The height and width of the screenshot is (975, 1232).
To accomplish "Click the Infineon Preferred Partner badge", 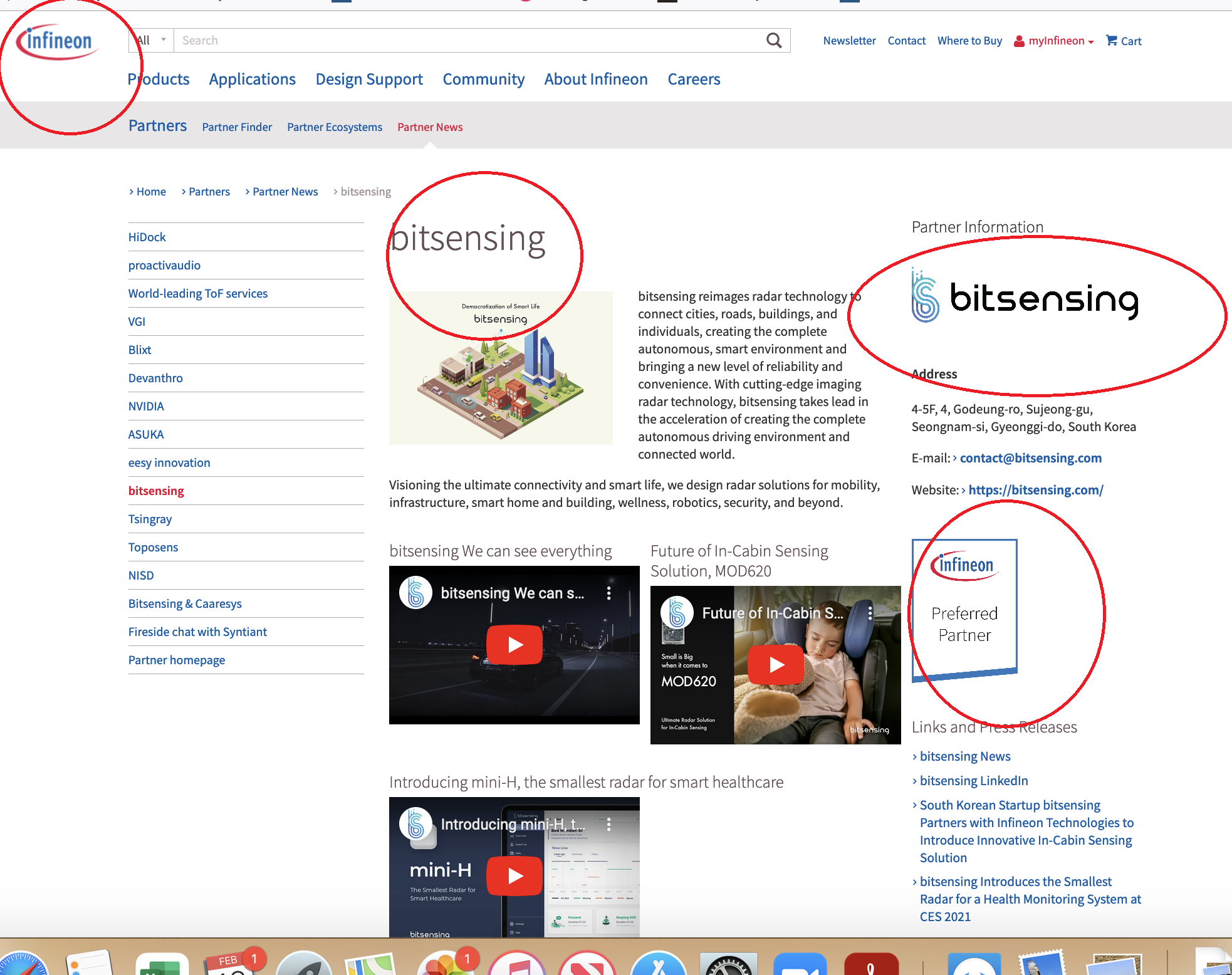I will pyautogui.click(x=964, y=610).
